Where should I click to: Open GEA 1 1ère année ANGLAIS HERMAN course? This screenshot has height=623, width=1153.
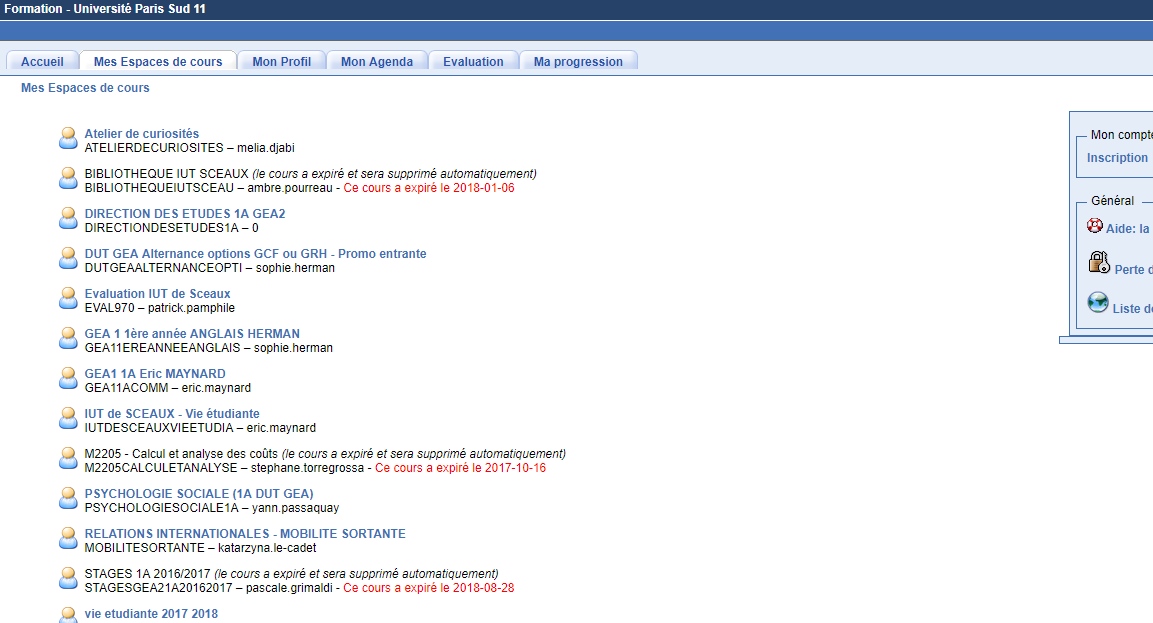pyautogui.click(x=192, y=334)
